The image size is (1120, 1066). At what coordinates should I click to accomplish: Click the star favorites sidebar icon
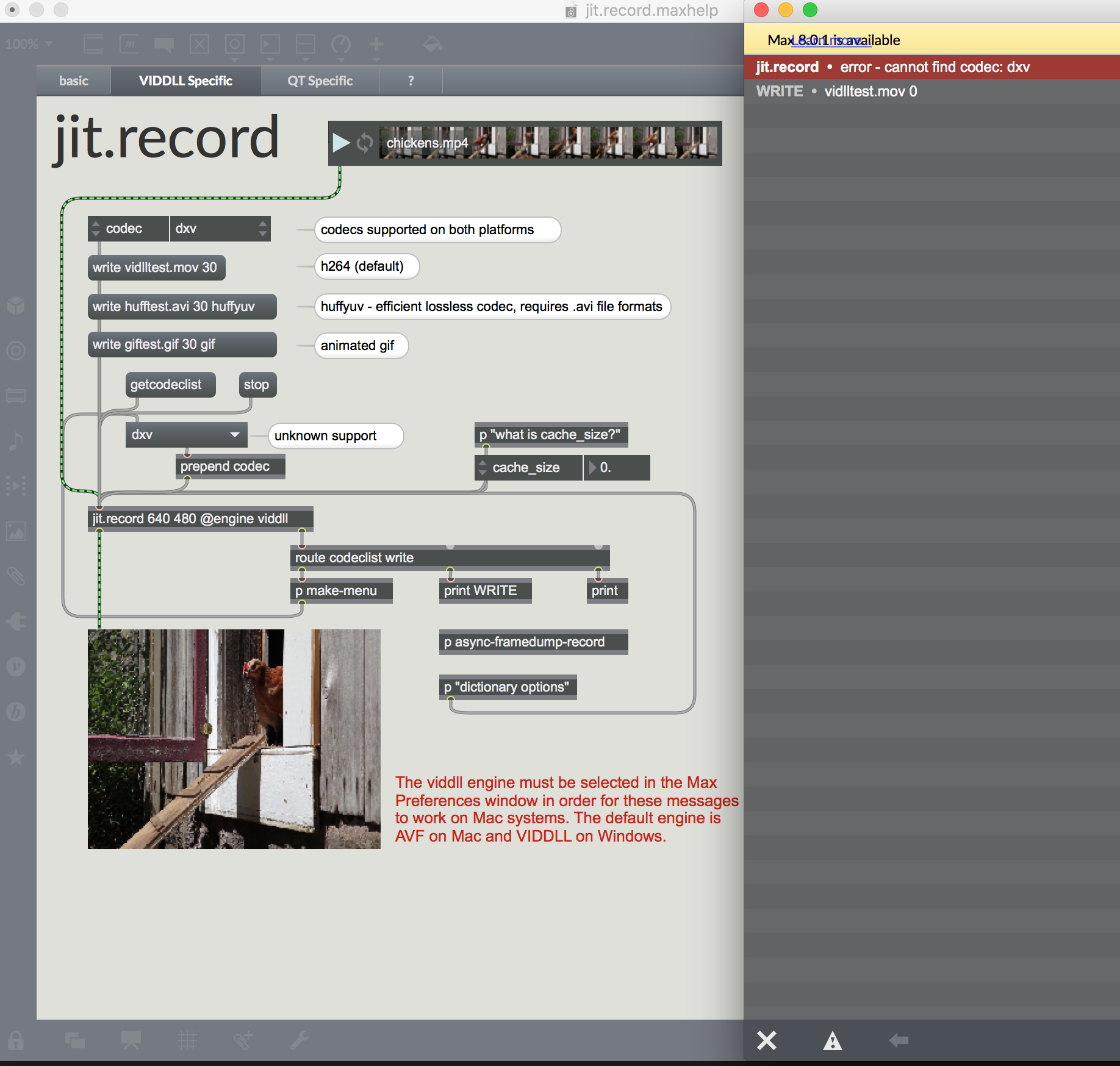click(16, 757)
